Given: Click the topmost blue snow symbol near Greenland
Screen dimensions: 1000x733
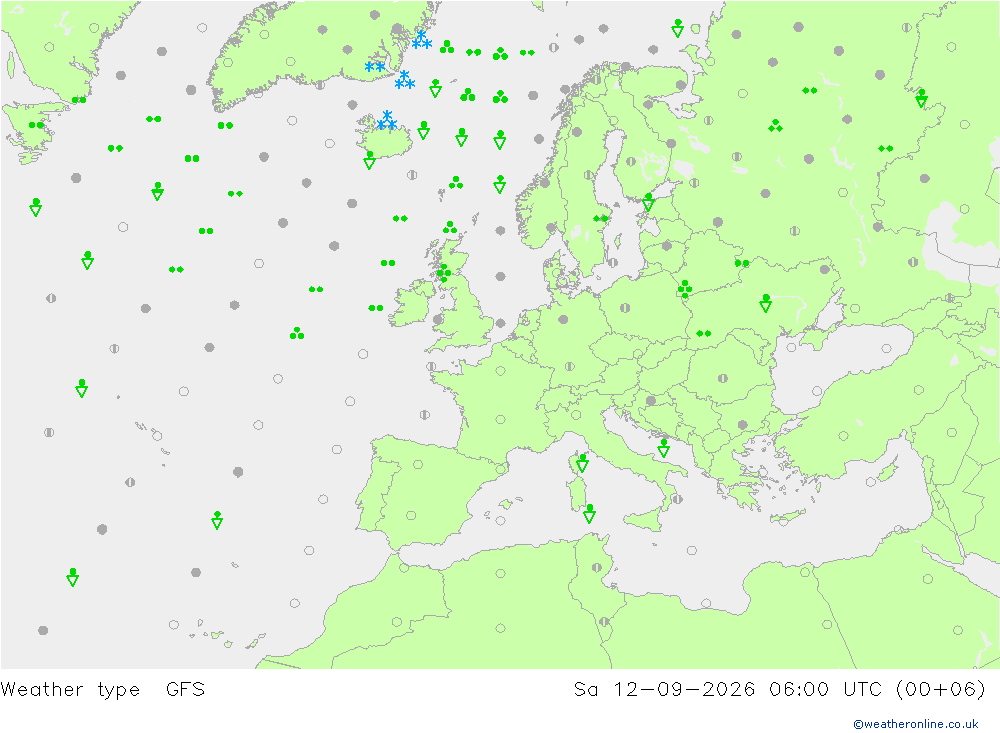Looking at the screenshot, I should click(422, 40).
